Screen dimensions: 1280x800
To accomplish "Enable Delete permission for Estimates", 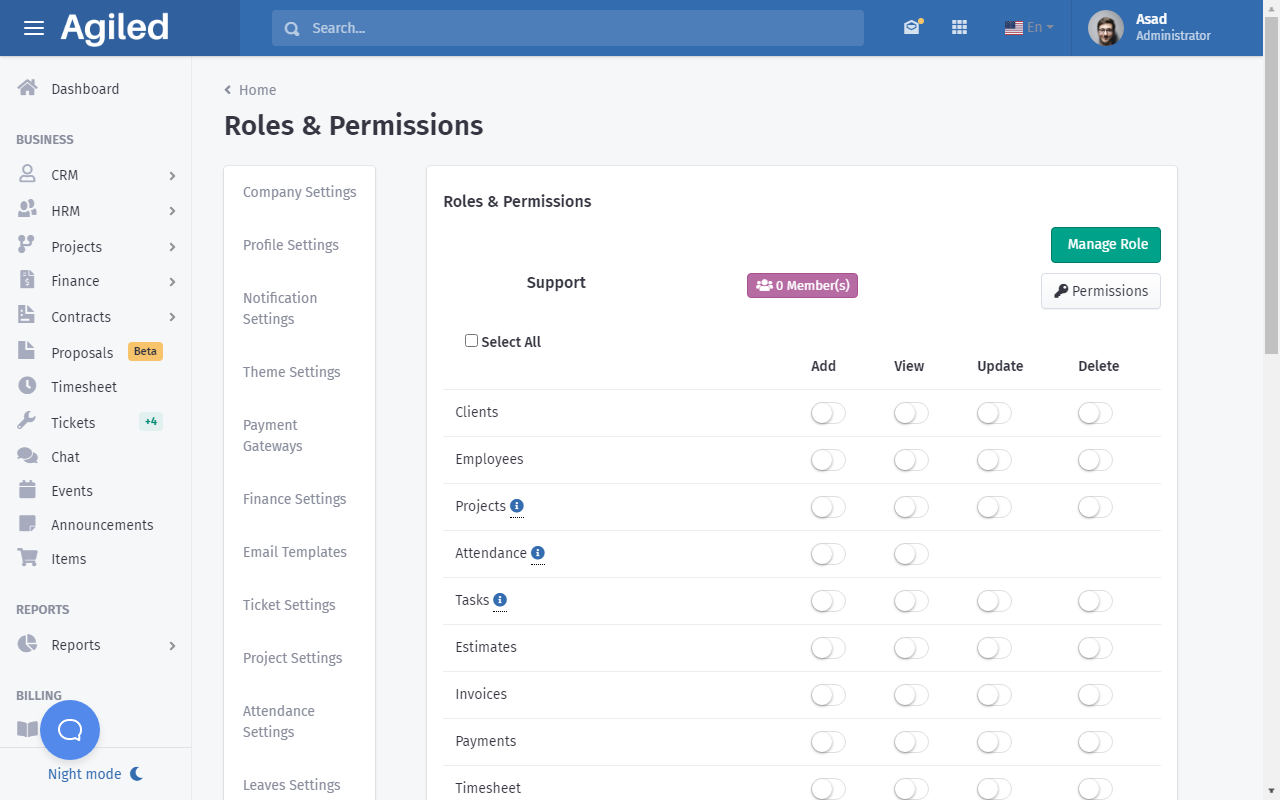I will (x=1095, y=648).
